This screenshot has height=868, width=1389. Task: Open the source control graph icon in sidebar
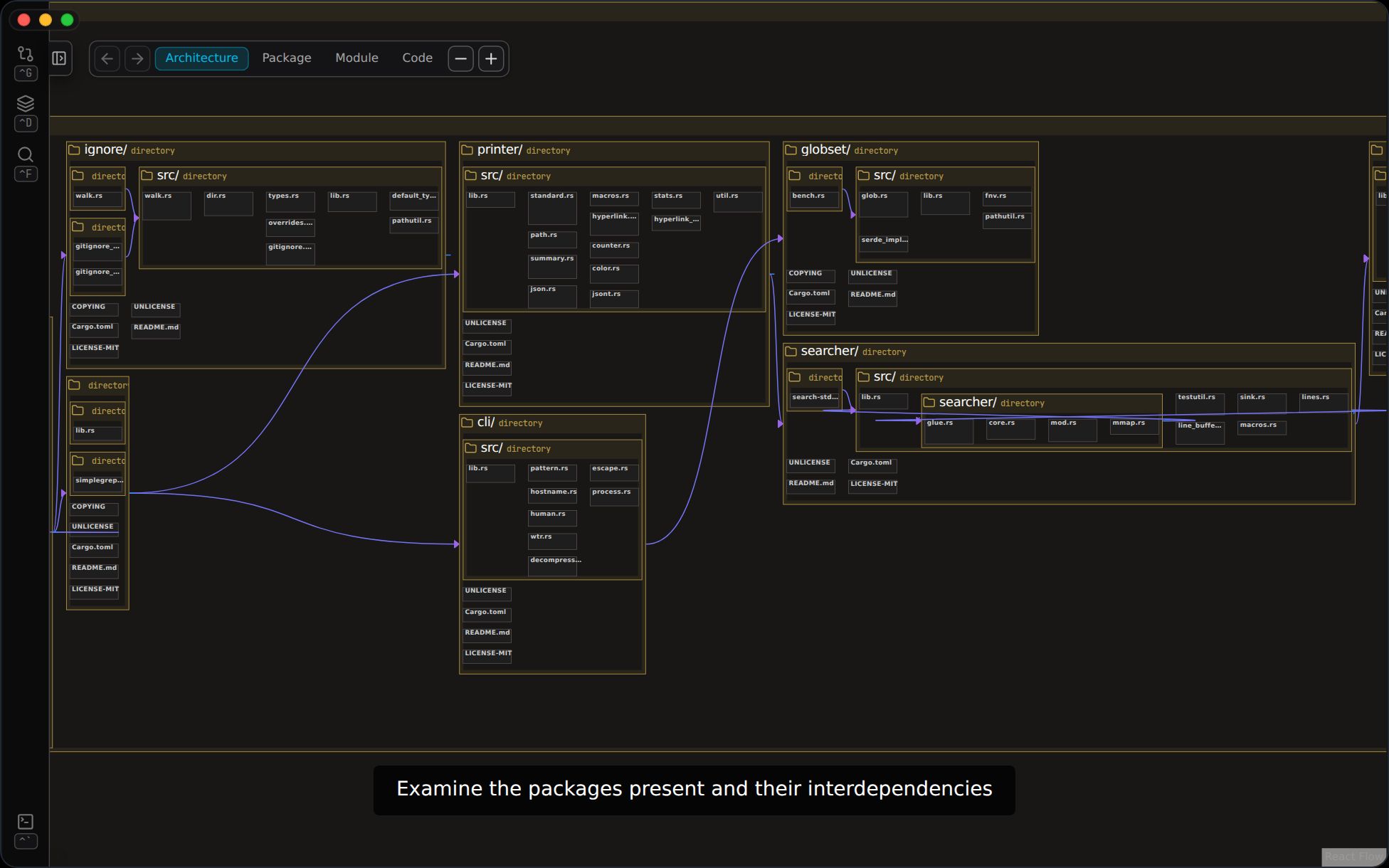(26, 54)
